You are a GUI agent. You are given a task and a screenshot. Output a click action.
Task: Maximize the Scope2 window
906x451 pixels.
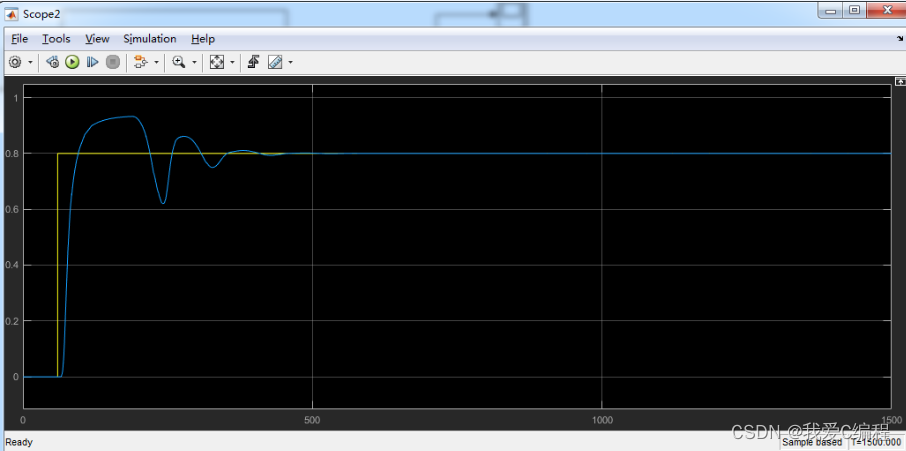855,10
